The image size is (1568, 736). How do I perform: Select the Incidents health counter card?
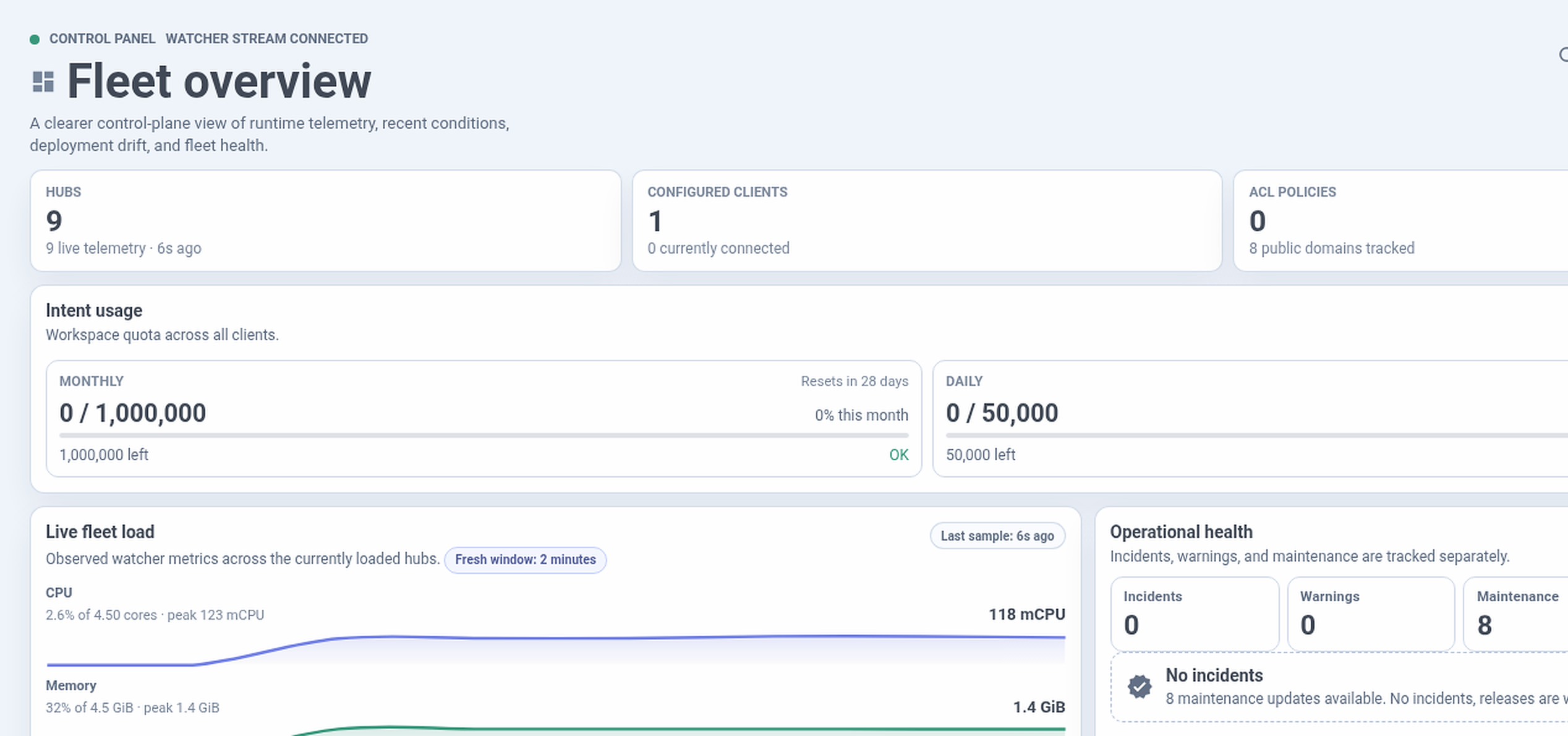[1195, 614]
